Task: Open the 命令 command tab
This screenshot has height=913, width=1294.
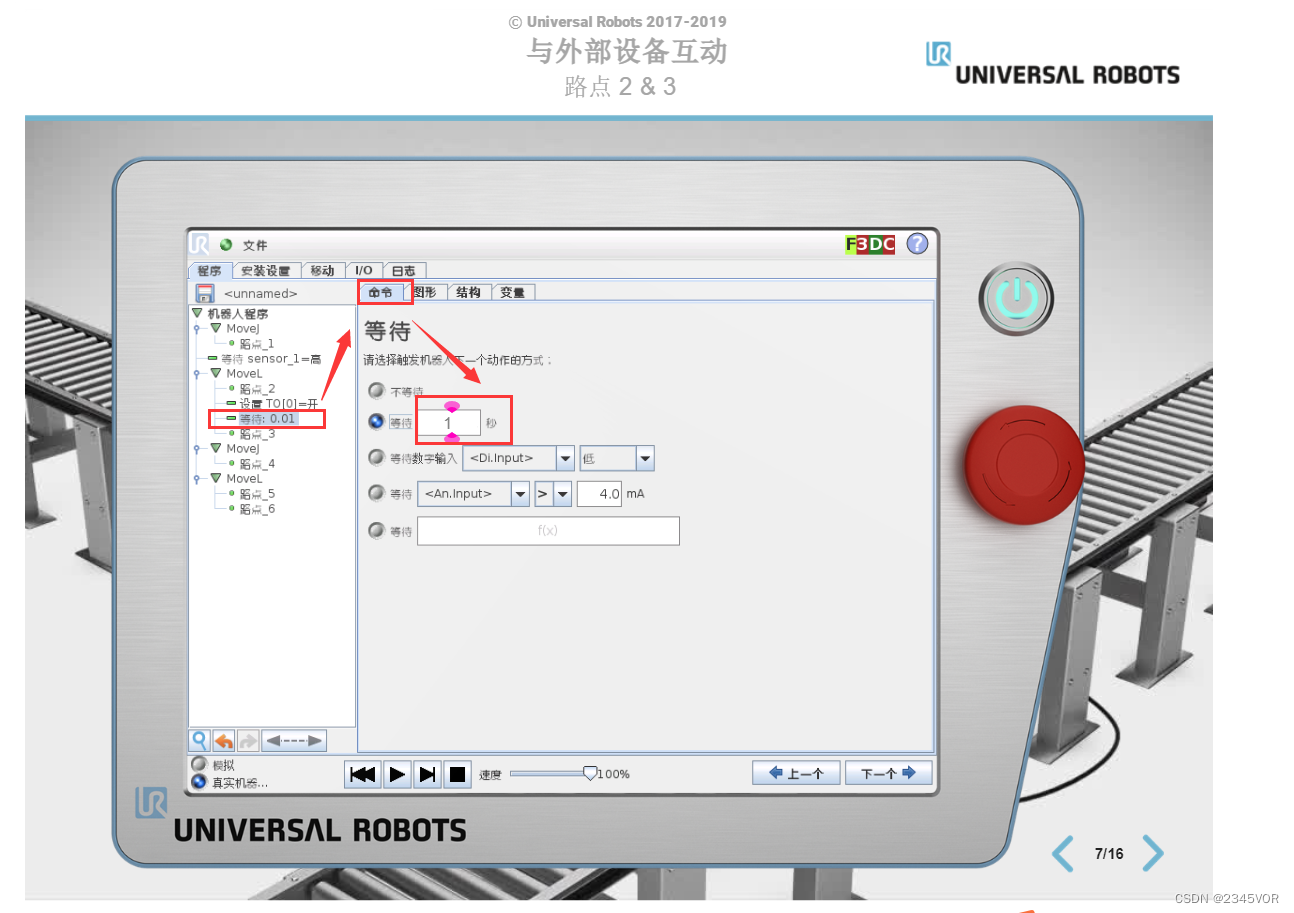Action: pos(381,292)
